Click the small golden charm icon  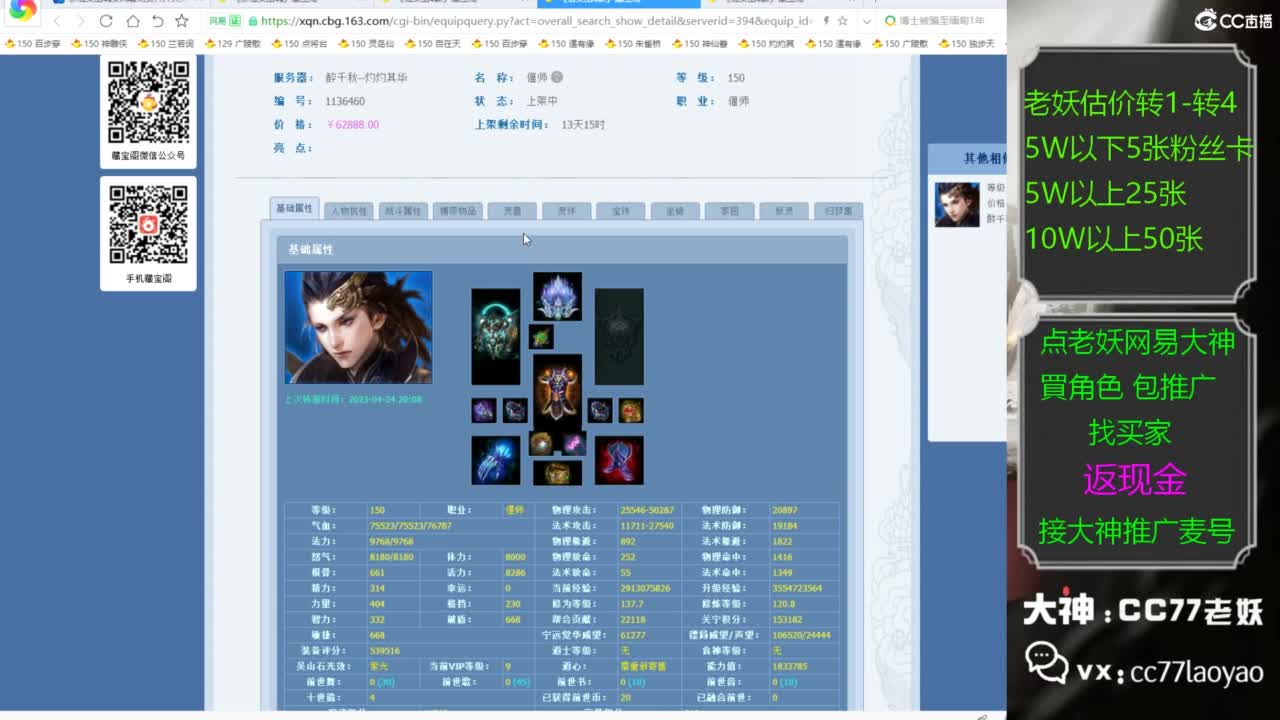pos(631,410)
